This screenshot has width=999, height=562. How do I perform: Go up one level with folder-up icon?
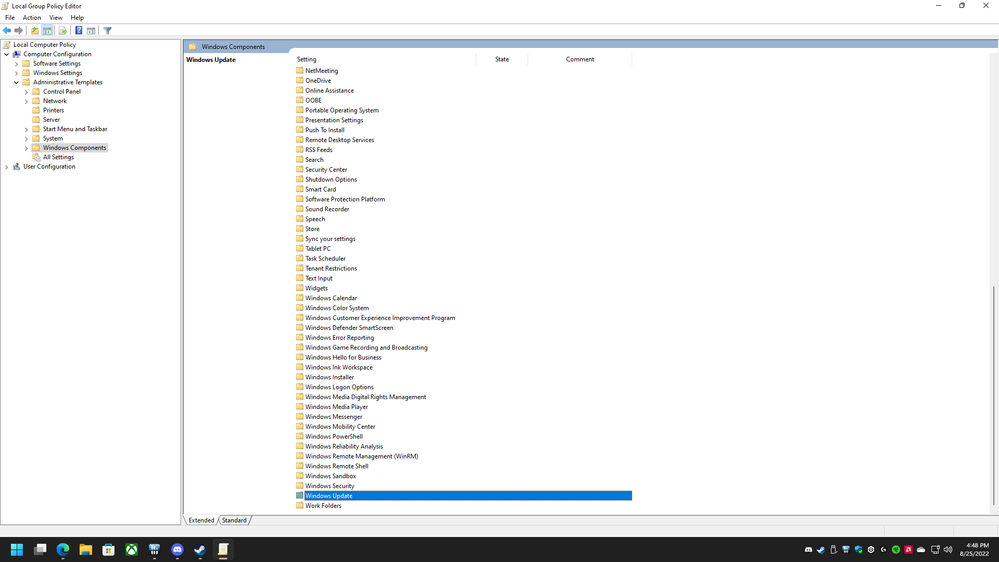tap(34, 31)
